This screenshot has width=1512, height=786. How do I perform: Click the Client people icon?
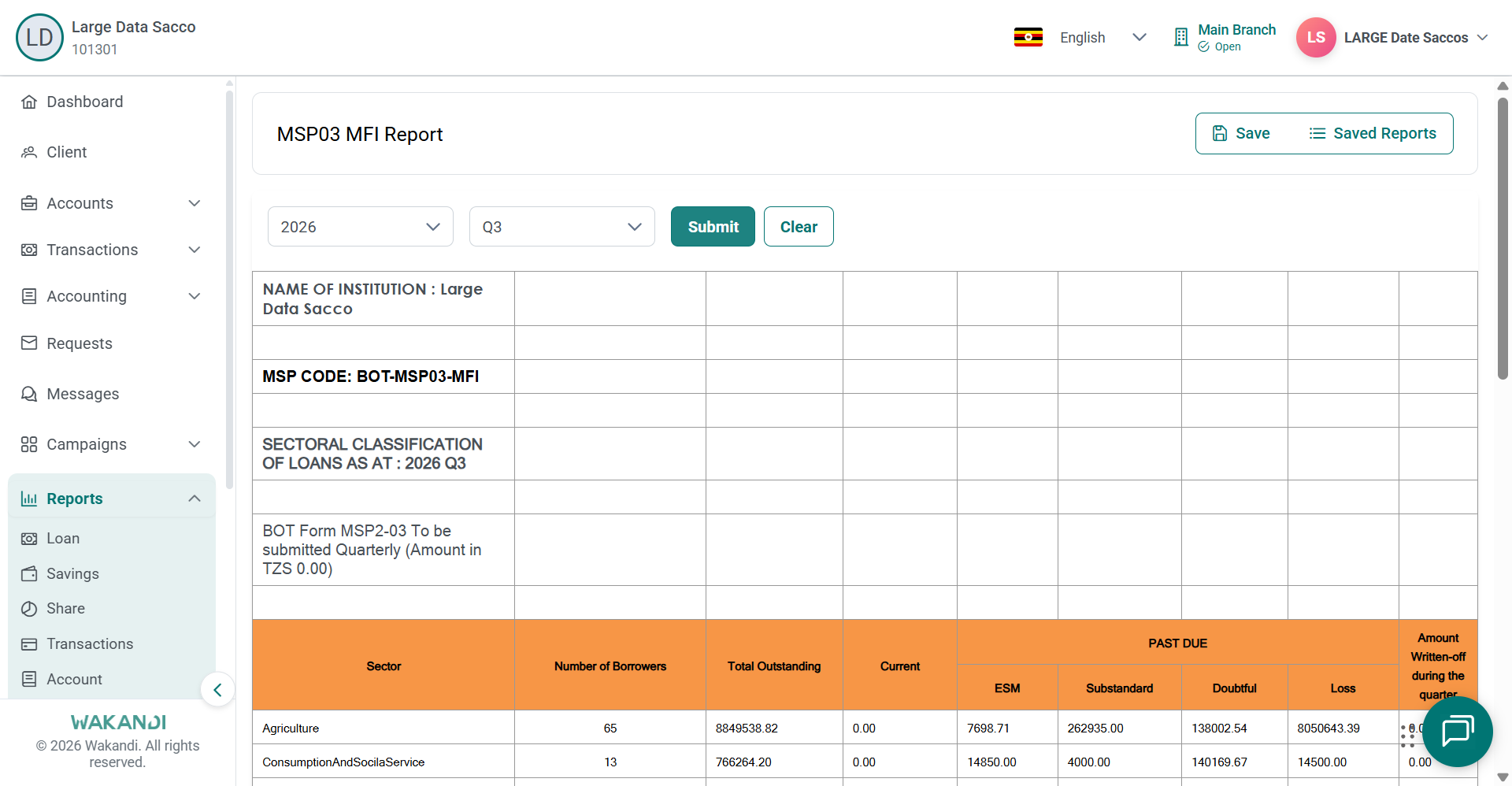pos(29,152)
